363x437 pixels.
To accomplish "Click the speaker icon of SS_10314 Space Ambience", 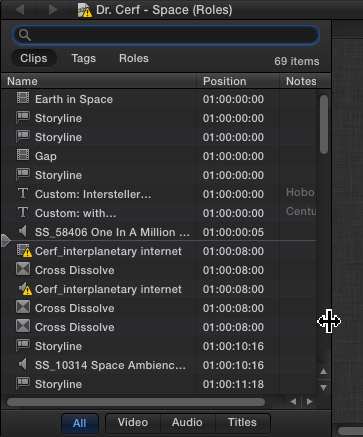I will tap(23, 364).
